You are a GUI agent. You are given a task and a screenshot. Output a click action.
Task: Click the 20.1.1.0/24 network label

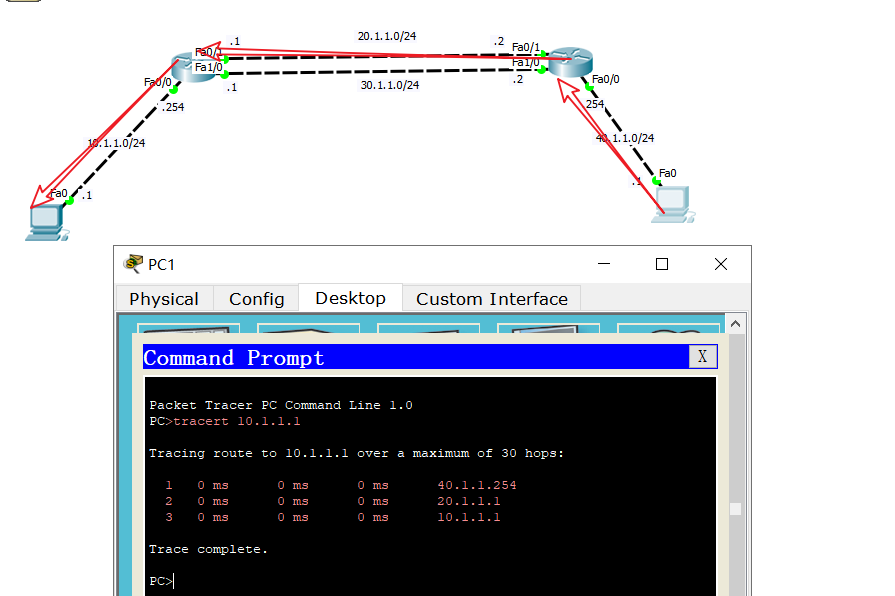pyautogui.click(x=387, y=36)
